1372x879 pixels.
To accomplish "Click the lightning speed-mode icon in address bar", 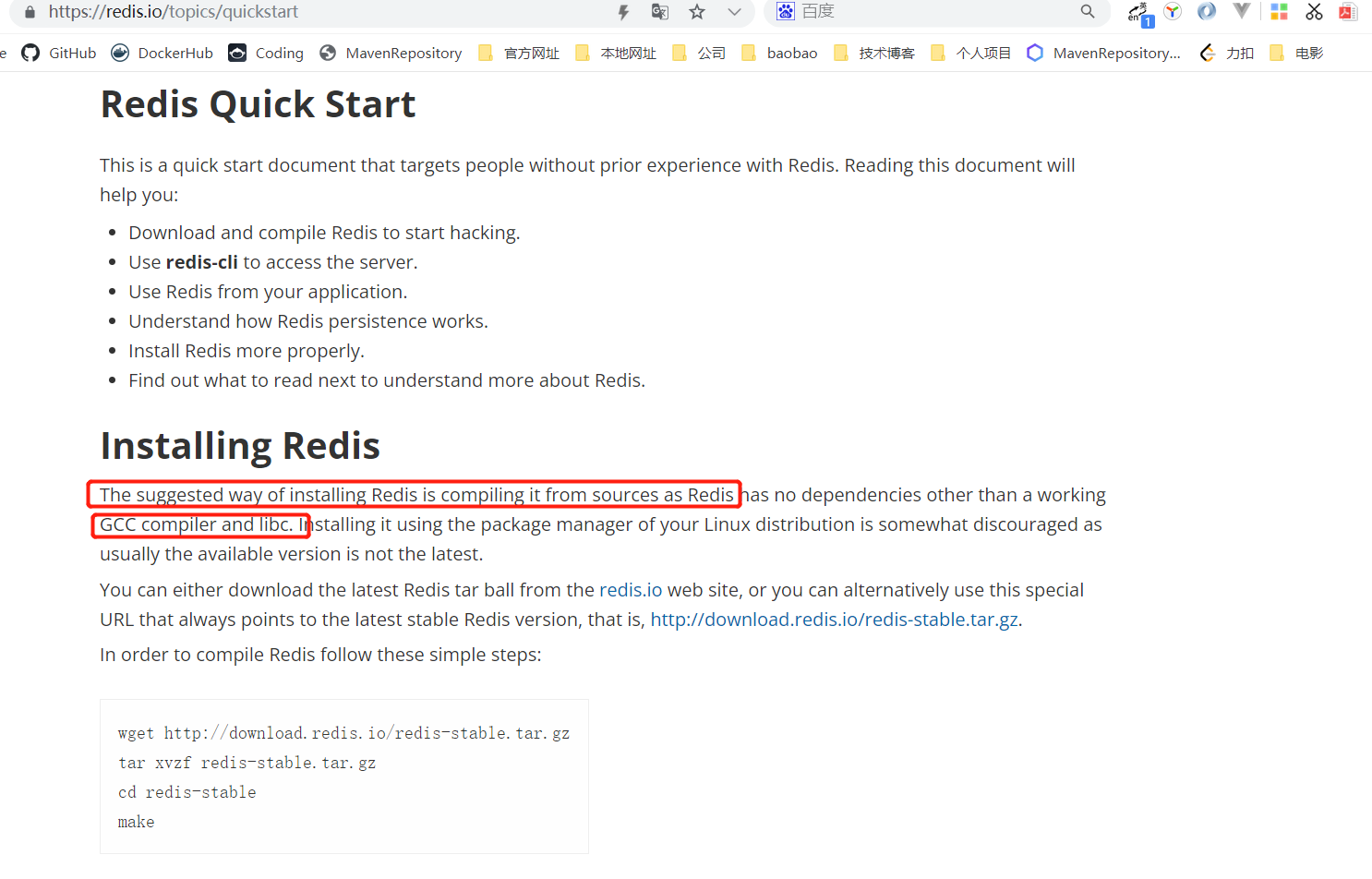I will (x=624, y=12).
